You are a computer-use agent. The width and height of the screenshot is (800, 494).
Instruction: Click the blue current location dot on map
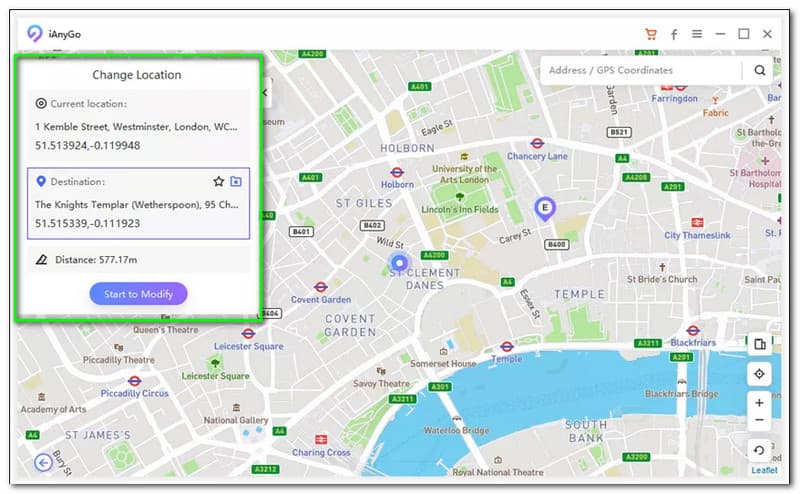(399, 263)
